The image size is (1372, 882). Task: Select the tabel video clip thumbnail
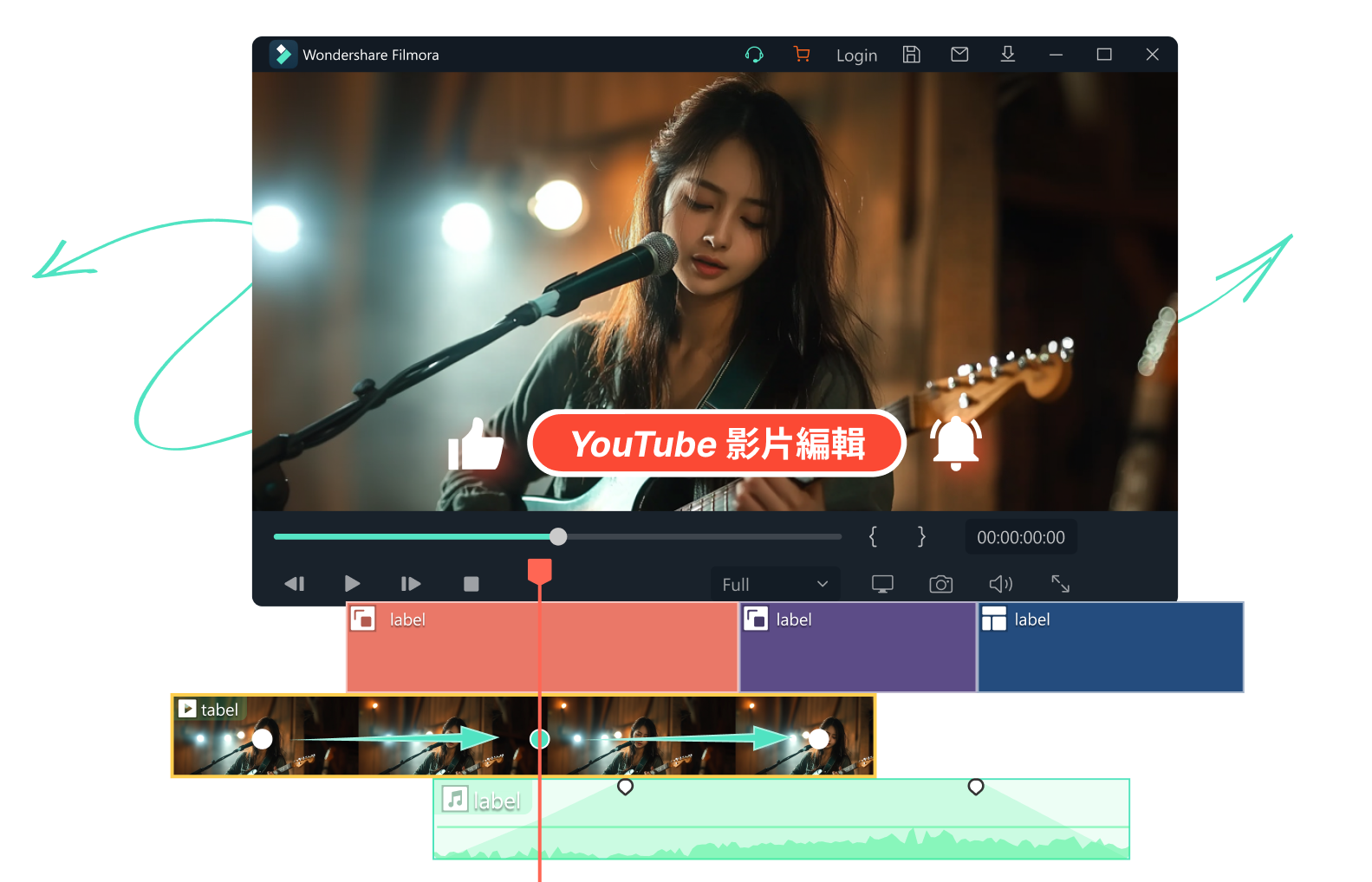523,736
